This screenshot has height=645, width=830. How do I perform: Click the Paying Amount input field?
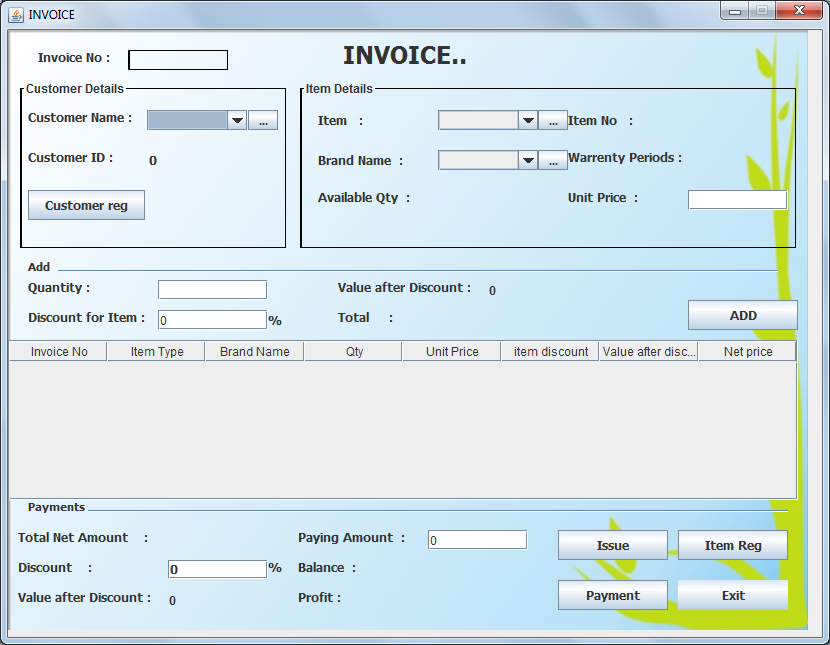(477, 539)
